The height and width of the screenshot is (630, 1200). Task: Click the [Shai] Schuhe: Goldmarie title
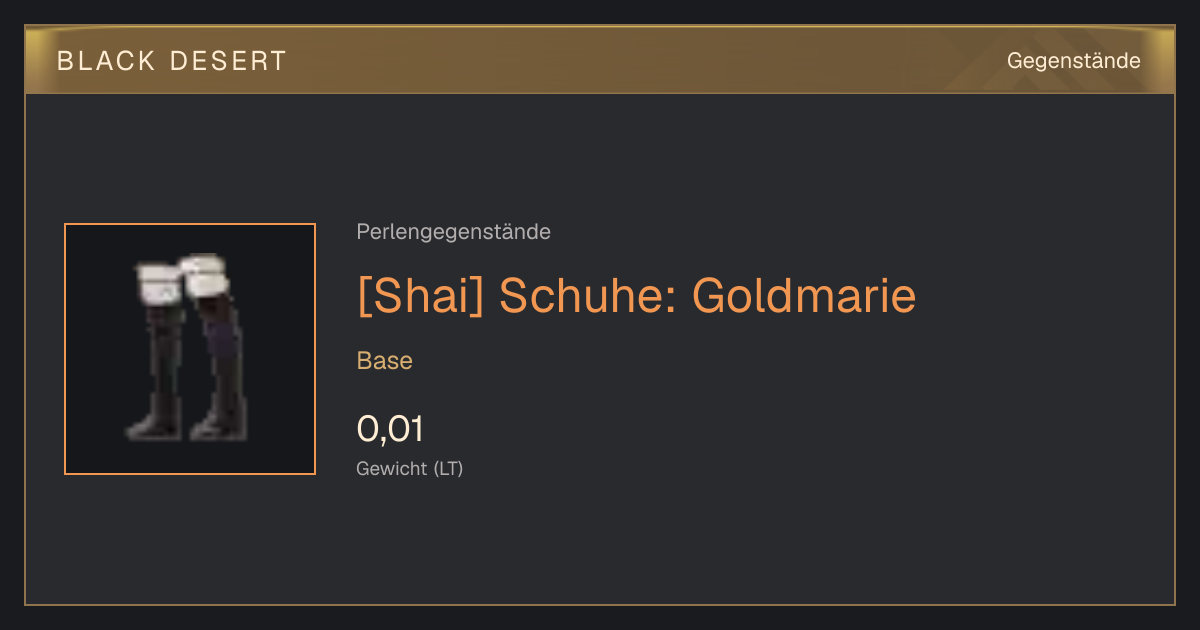tap(636, 296)
